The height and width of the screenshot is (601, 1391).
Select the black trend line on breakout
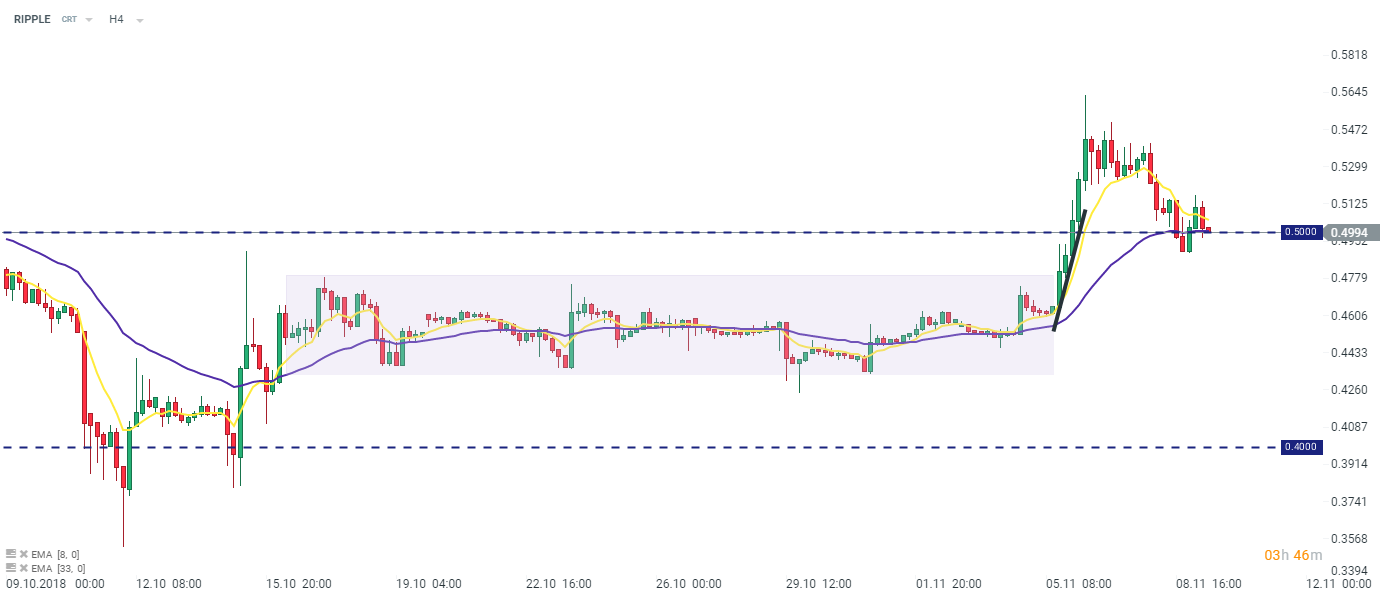point(1070,270)
